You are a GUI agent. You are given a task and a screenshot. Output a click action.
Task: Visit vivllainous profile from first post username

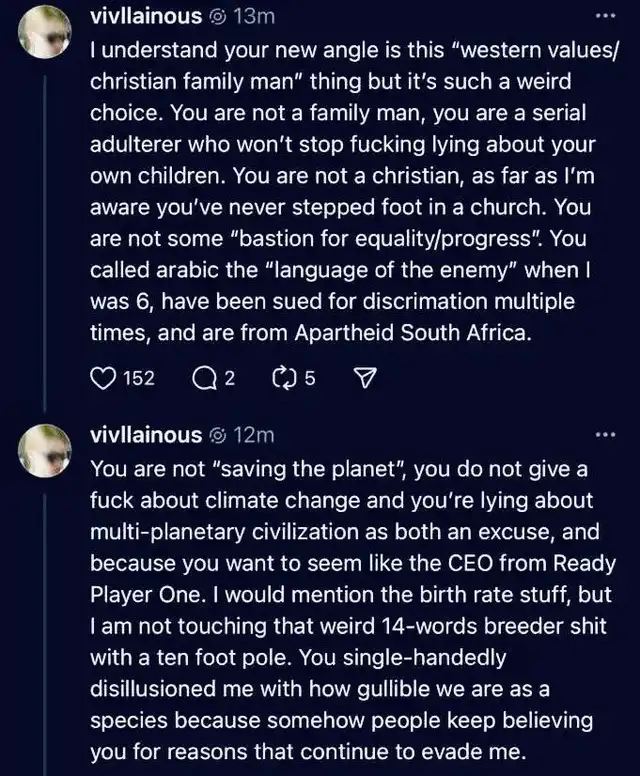(146, 17)
